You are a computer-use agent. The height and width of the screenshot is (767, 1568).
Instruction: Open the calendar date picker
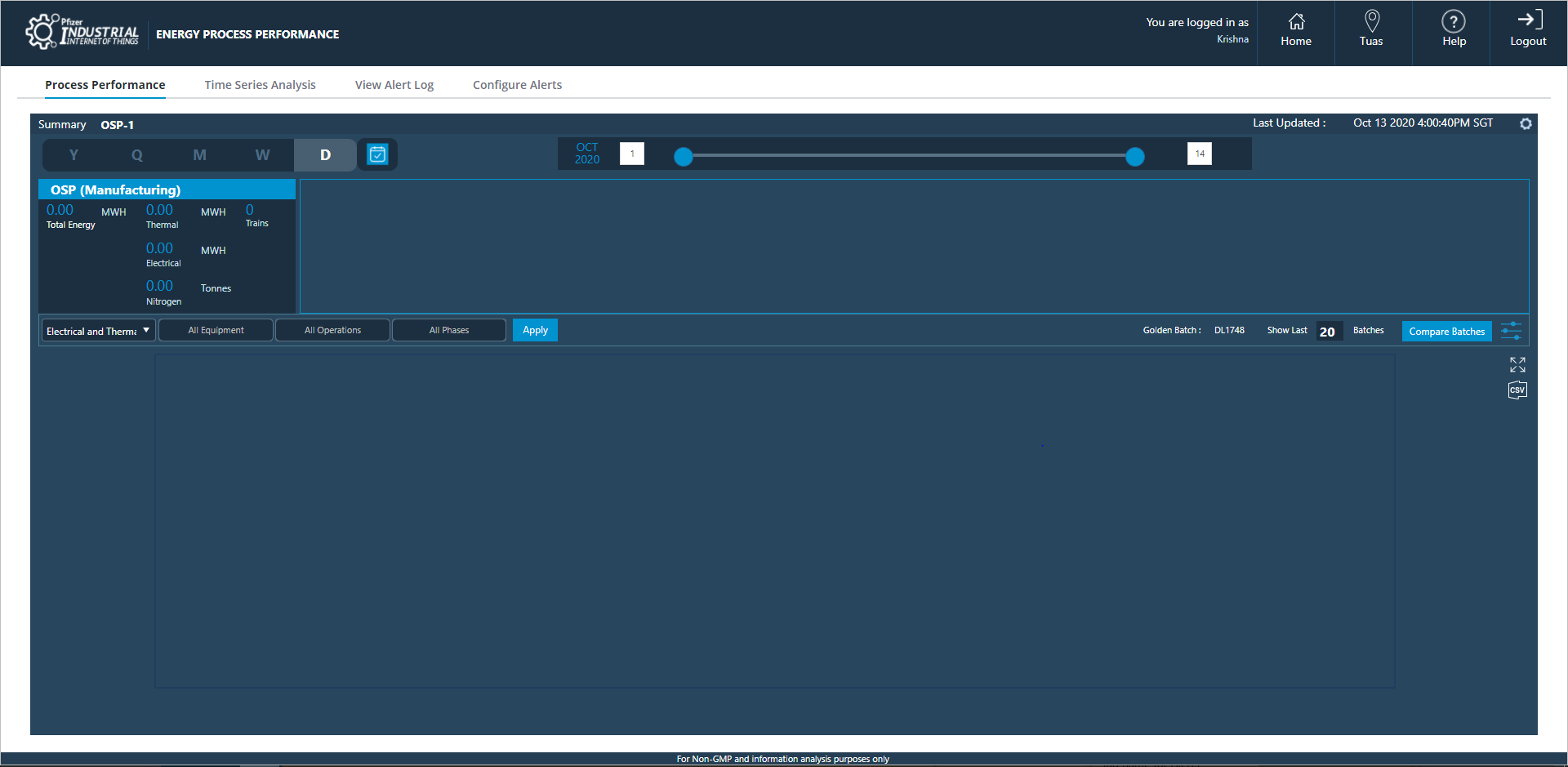[x=377, y=154]
